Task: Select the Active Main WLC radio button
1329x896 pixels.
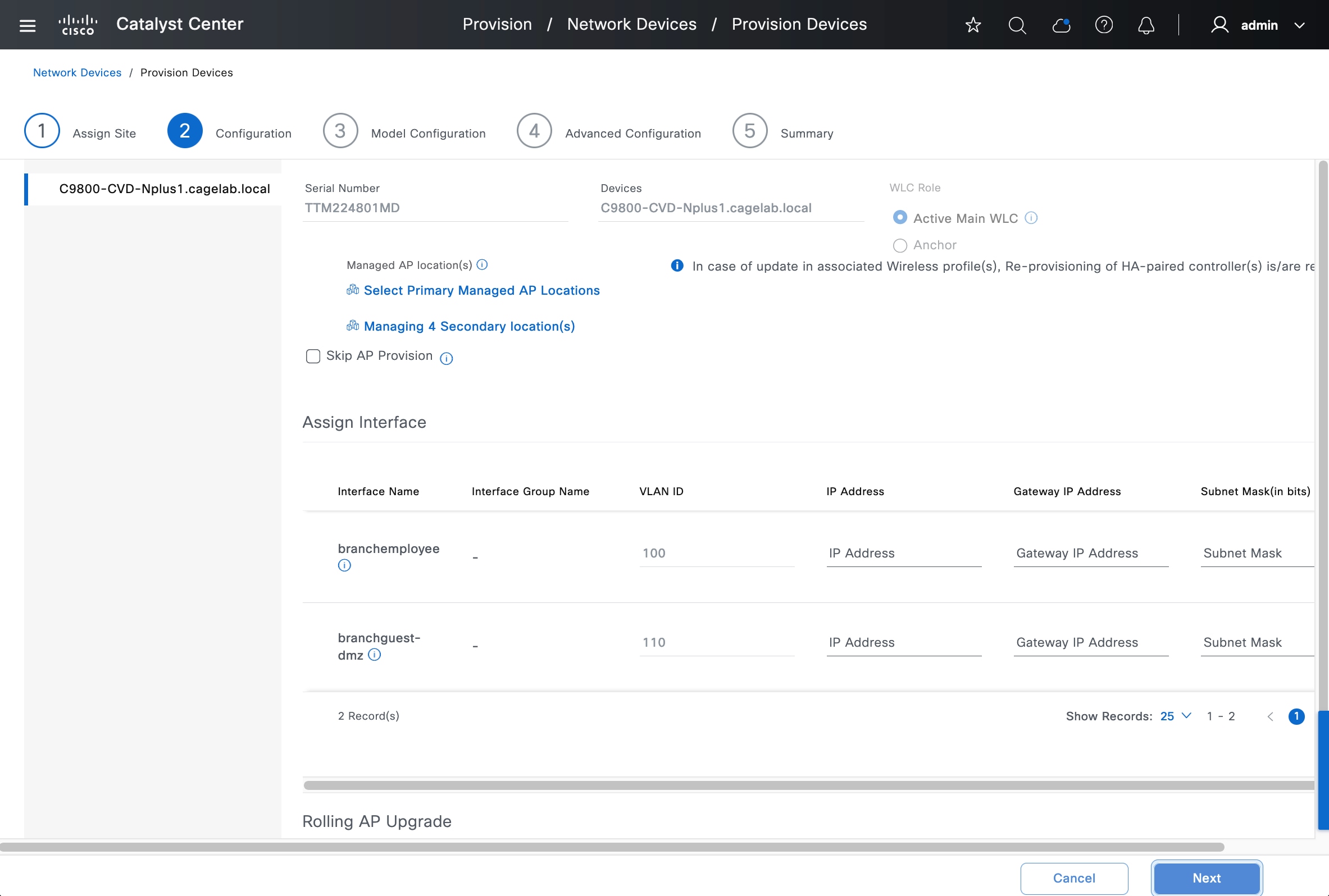Action: pos(900,218)
